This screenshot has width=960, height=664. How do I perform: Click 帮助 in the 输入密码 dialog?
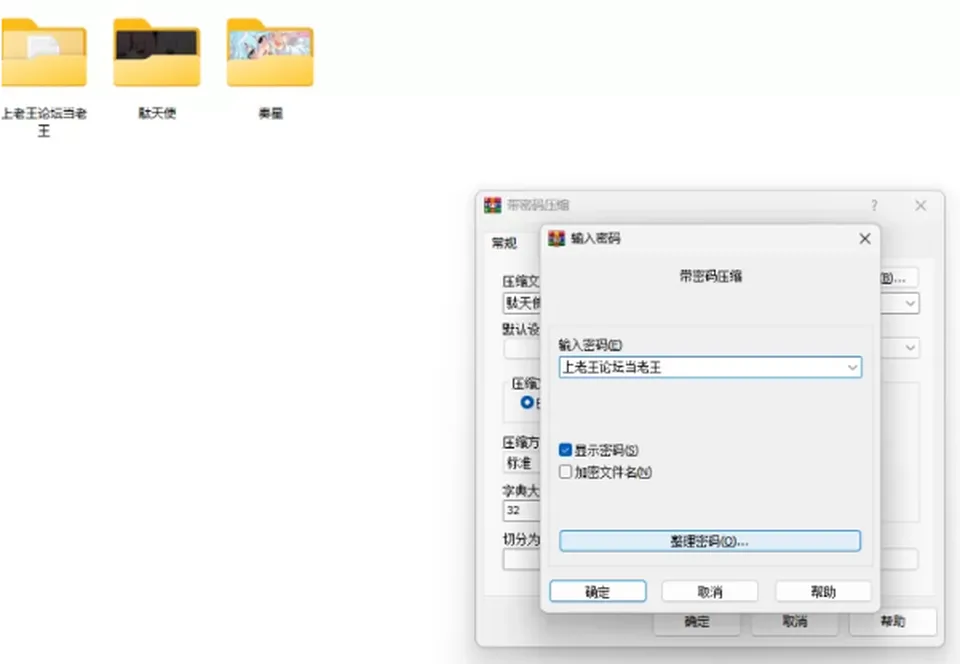click(x=823, y=592)
